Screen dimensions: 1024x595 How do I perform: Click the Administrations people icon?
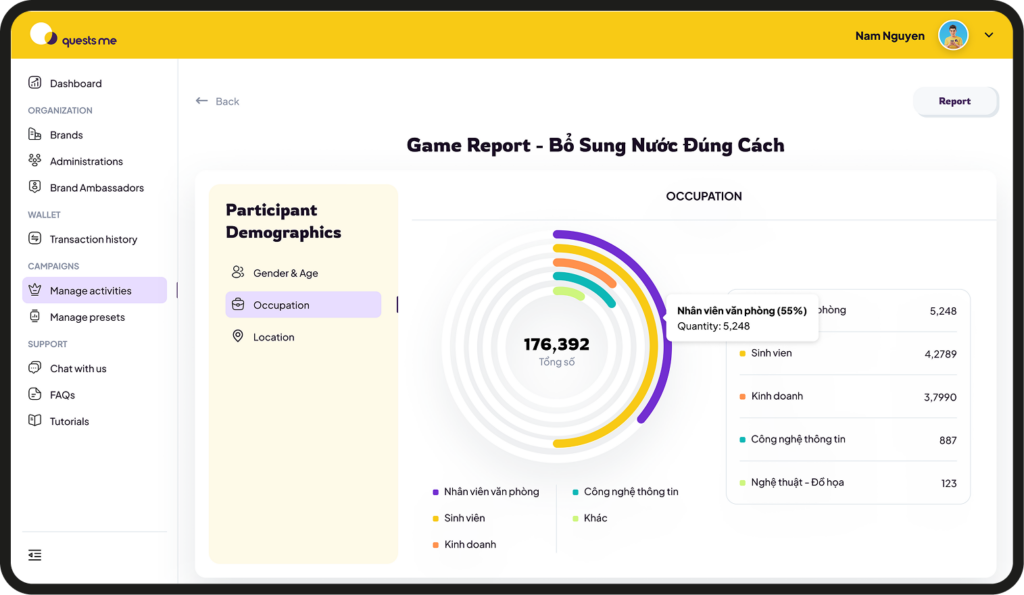click(x=35, y=161)
